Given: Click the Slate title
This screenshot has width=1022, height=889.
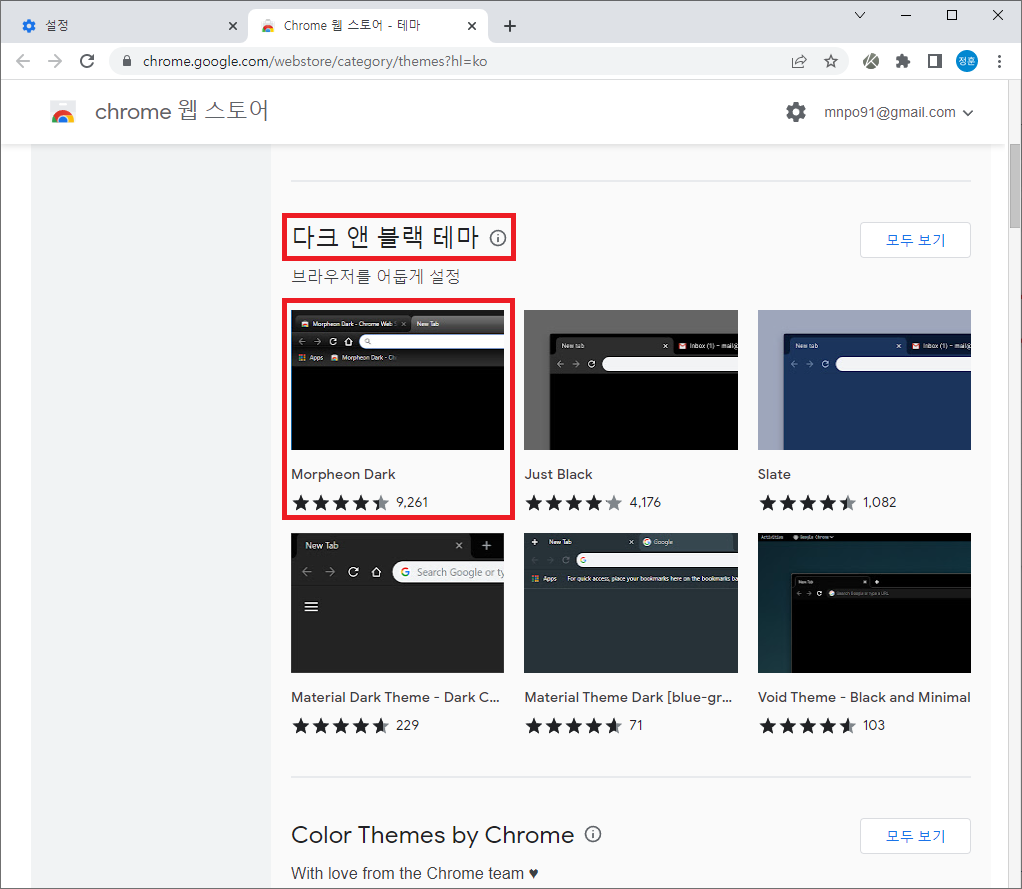Looking at the screenshot, I should [774, 474].
